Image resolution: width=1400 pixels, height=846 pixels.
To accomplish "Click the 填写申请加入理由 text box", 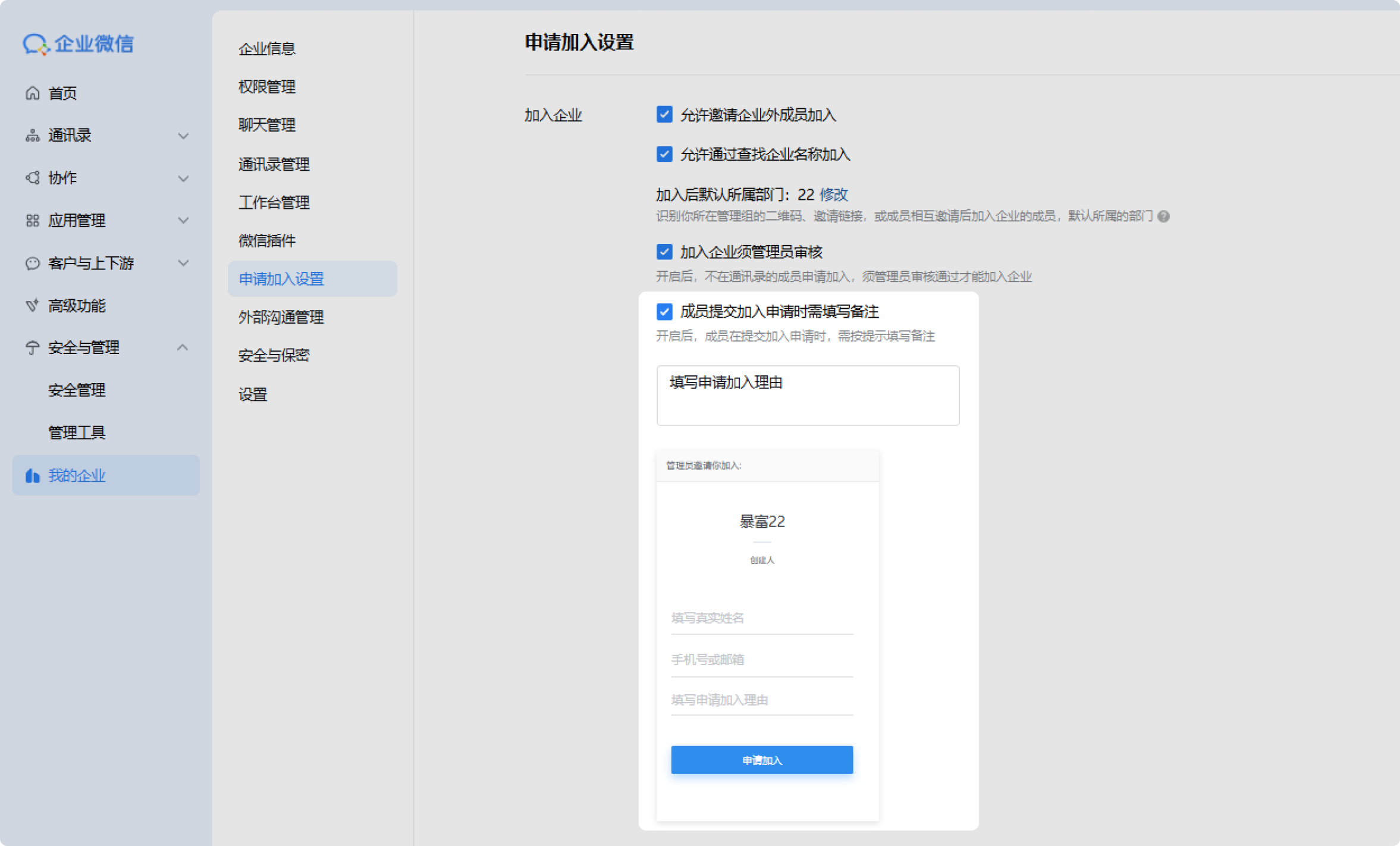I will click(x=808, y=396).
